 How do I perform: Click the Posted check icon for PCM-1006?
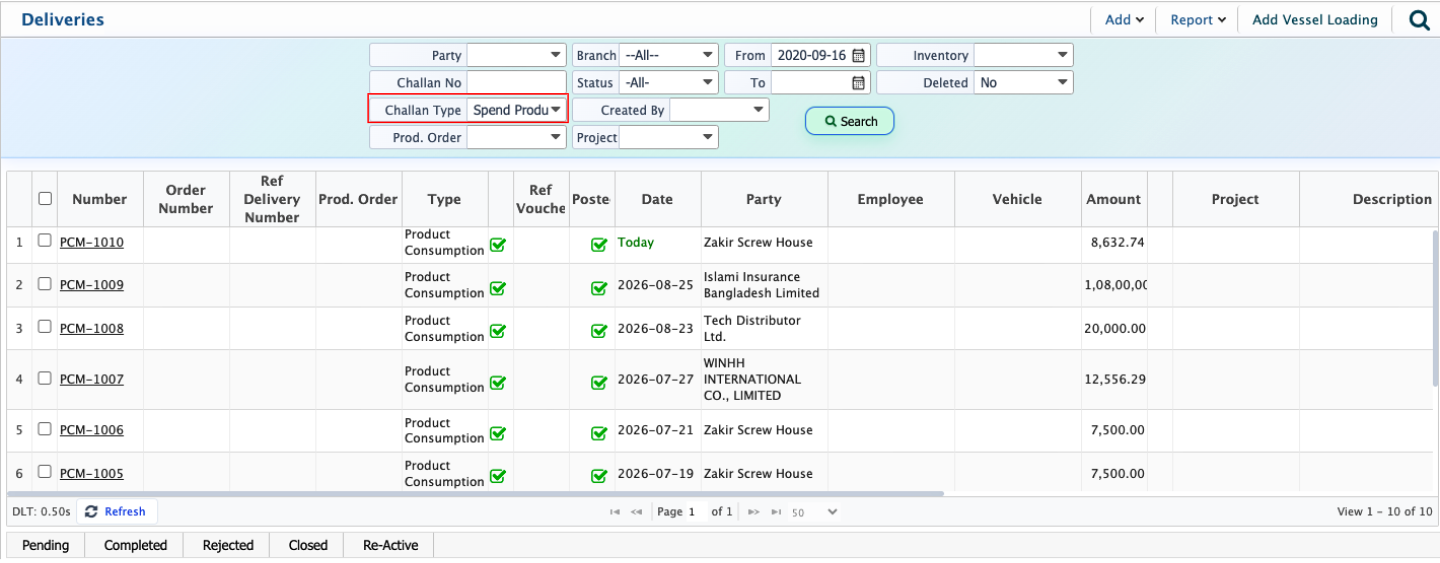click(599, 433)
